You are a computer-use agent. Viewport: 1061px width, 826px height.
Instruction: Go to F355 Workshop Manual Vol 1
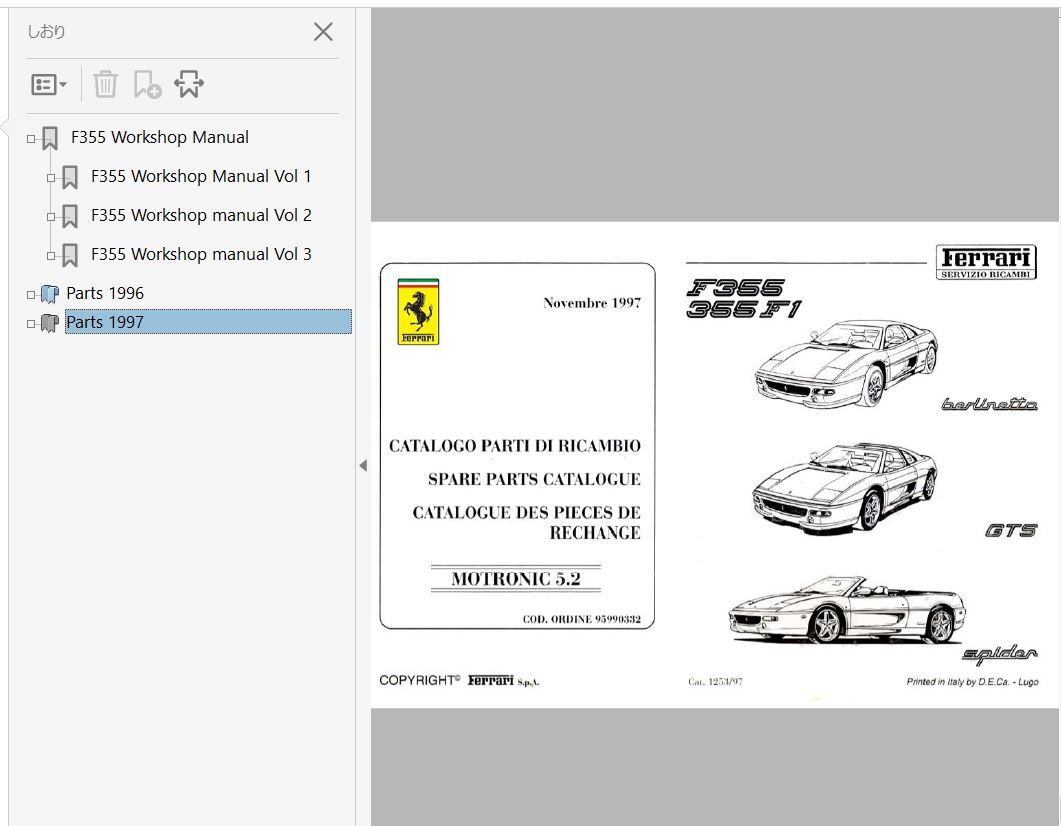pos(201,177)
